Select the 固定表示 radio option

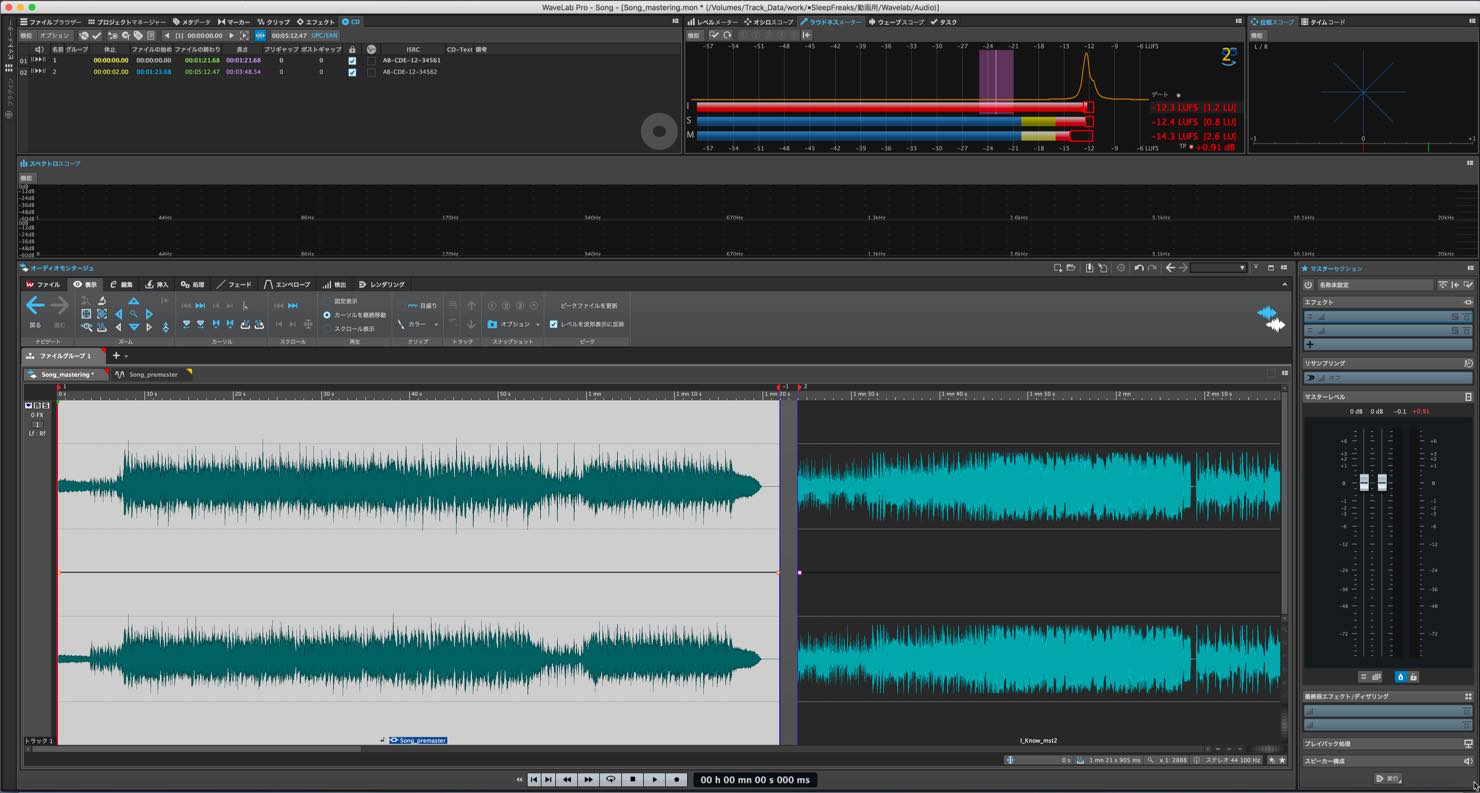click(327, 301)
